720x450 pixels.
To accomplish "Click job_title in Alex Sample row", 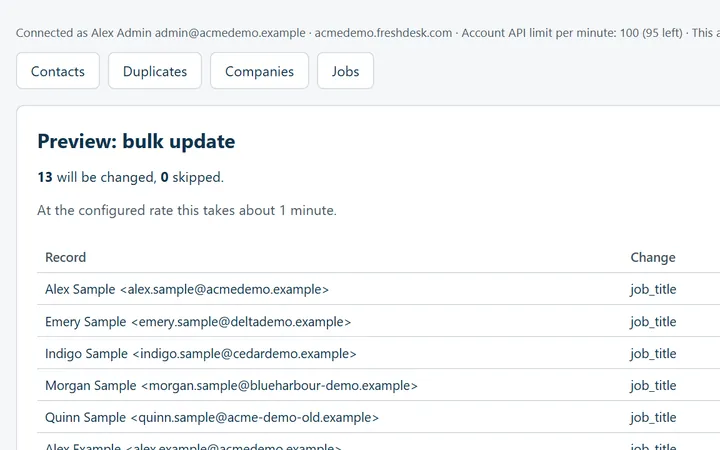I will click(x=653, y=289).
